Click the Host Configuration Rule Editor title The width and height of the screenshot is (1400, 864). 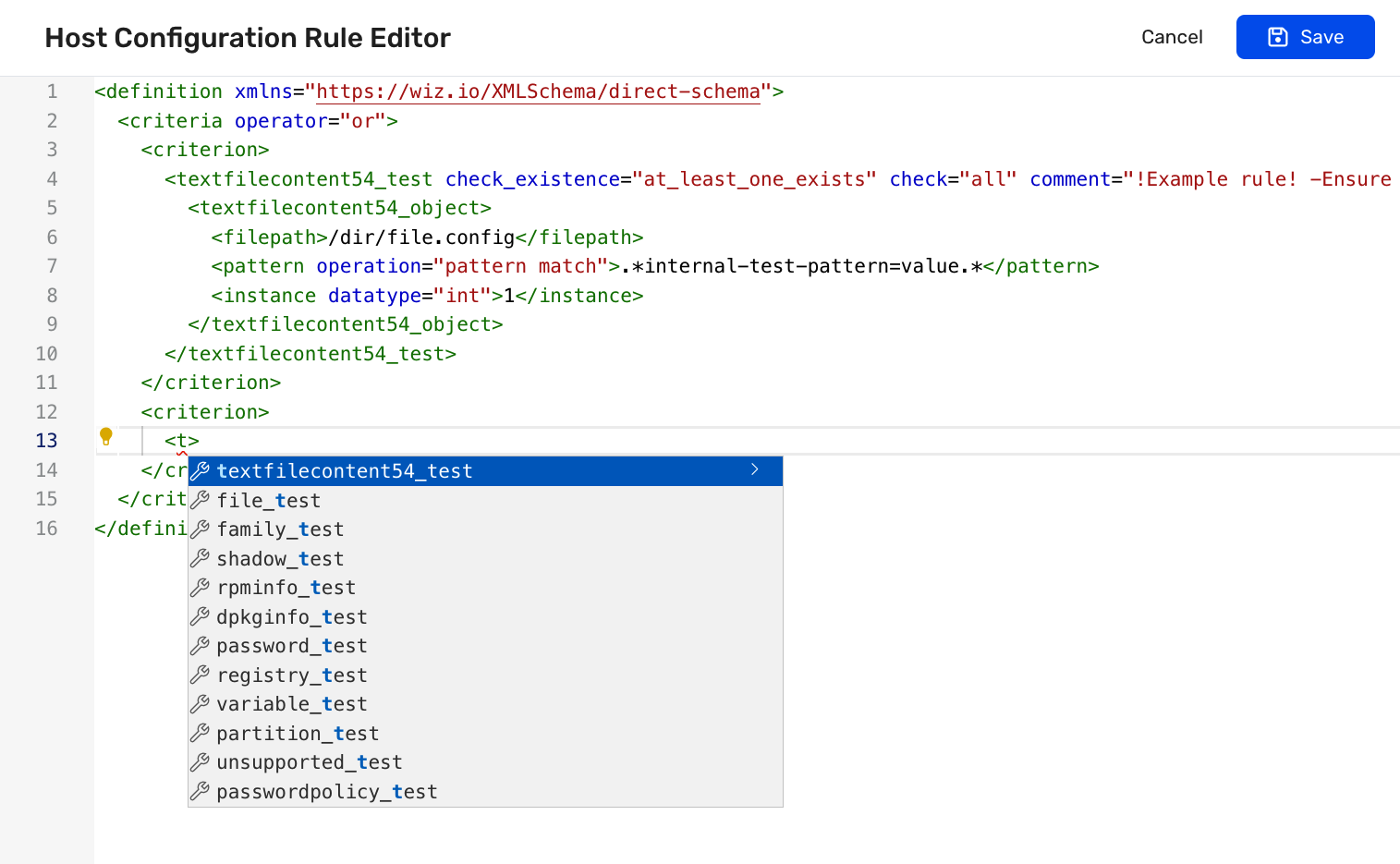[x=248, y=38]
